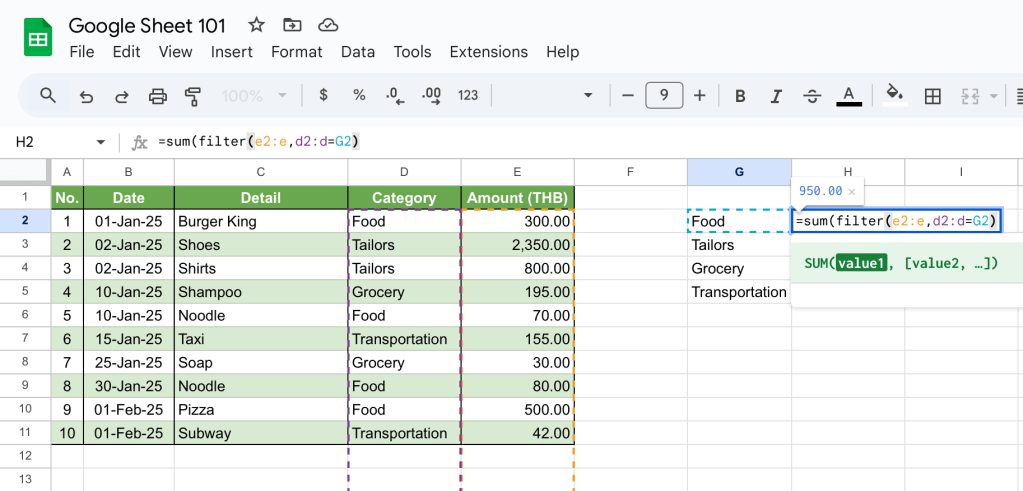Click the Burger King cell

click(261, 222)
